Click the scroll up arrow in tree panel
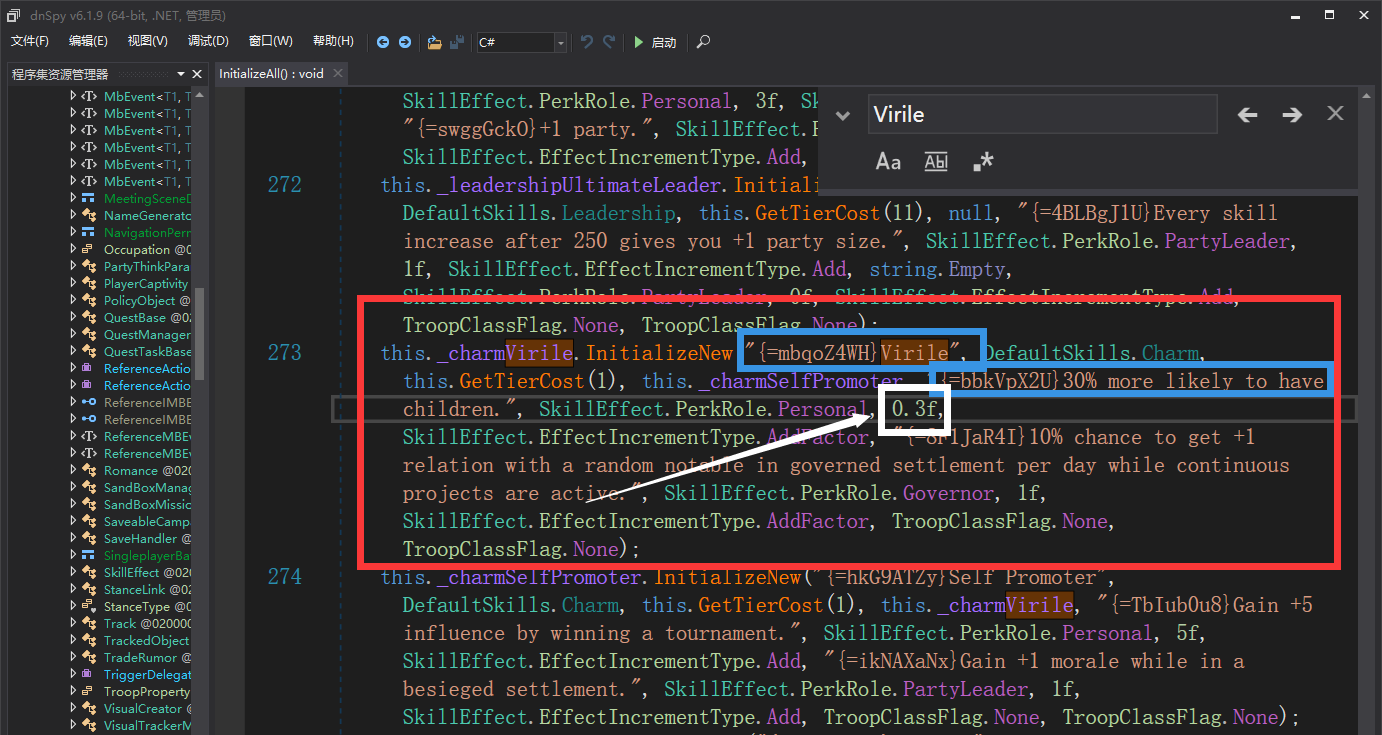This screenshot has width=1382, height=735. (x=199, y=95)
